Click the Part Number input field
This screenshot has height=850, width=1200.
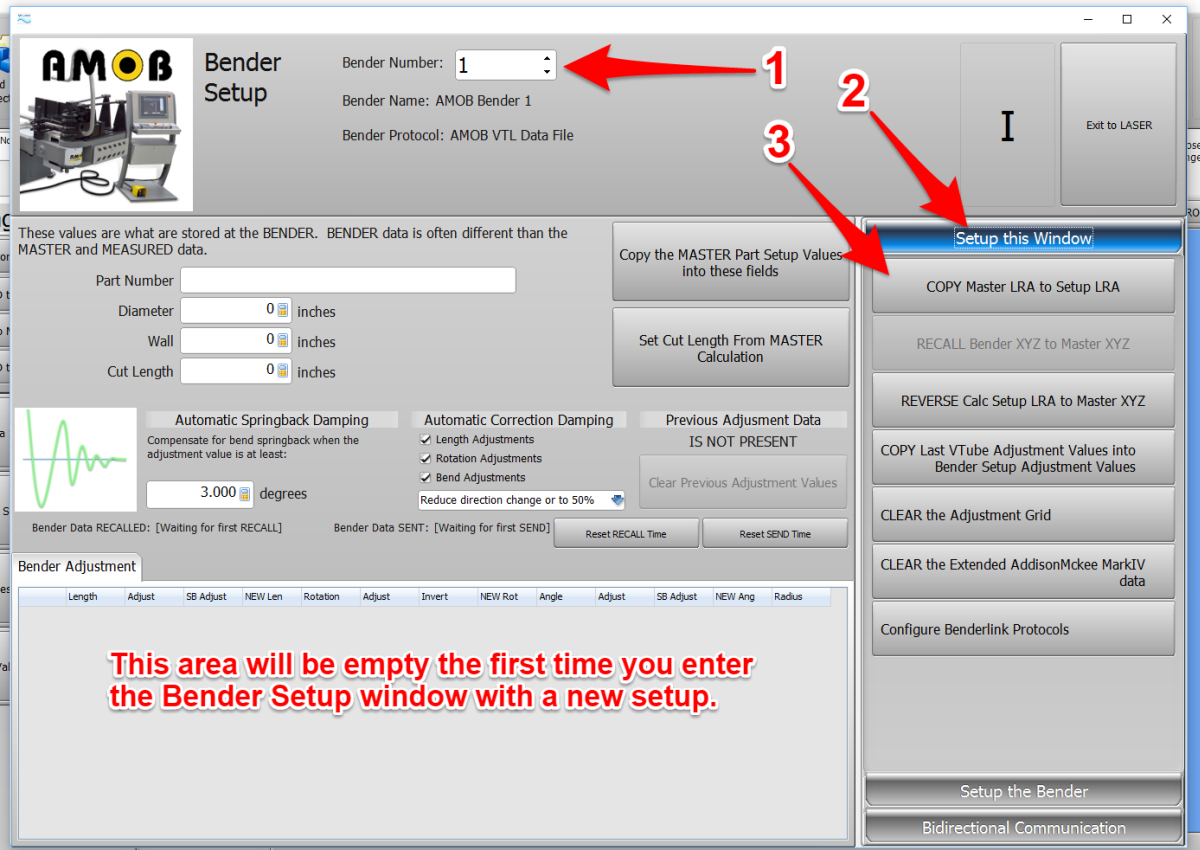pos(347,281)
